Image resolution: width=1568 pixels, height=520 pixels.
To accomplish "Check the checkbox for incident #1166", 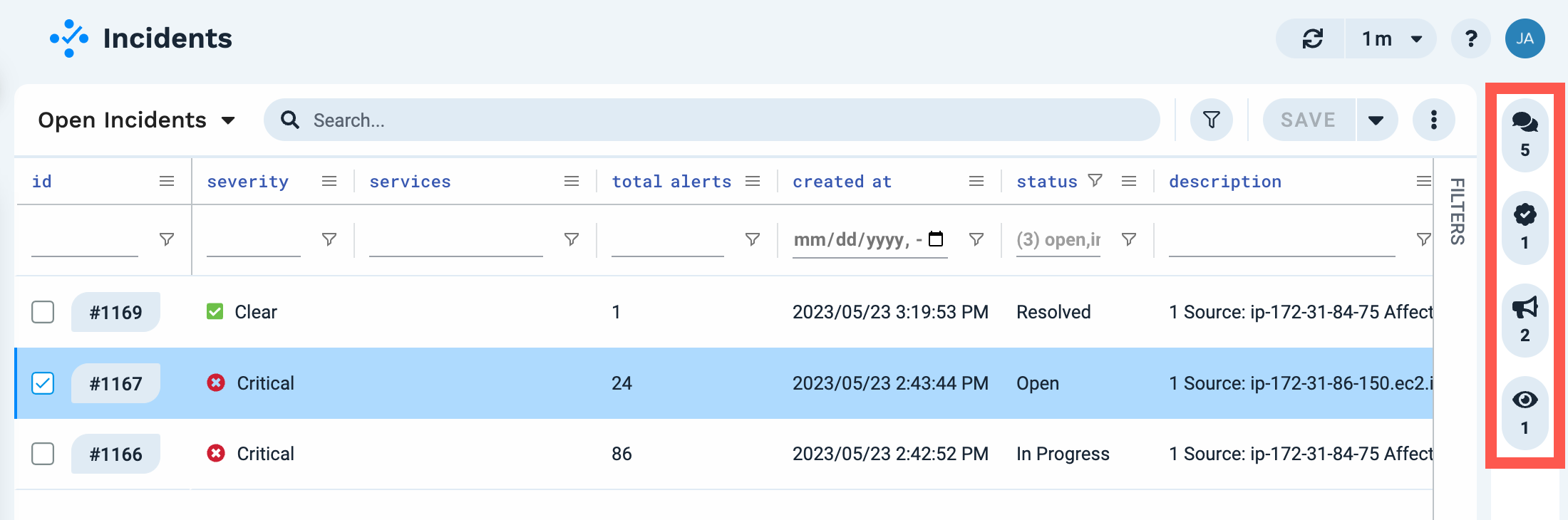I will (43, 454).
